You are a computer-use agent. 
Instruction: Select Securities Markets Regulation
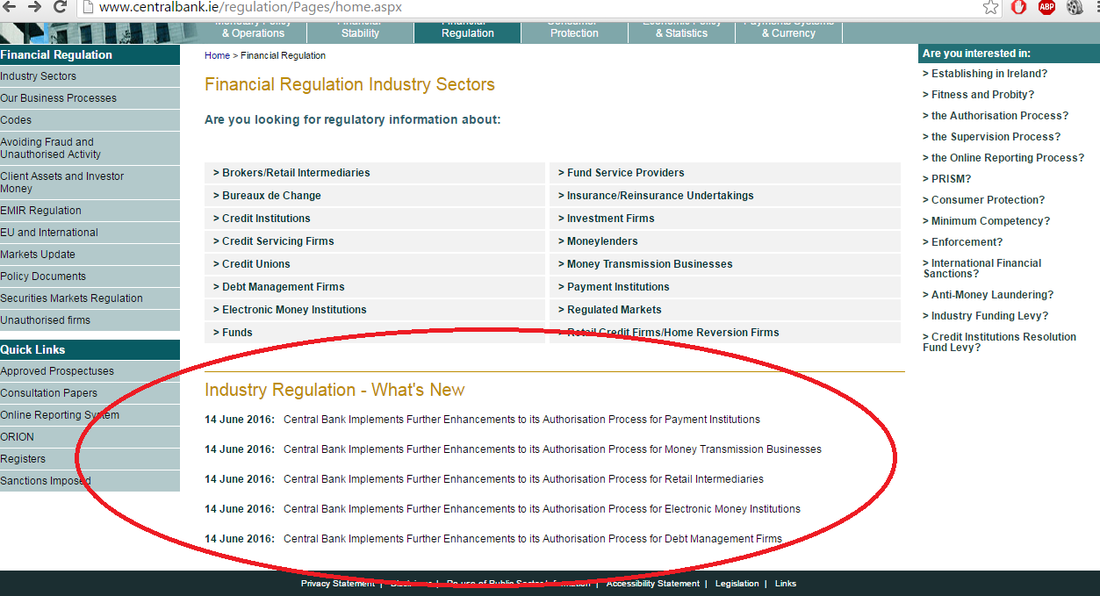(90, 298)
